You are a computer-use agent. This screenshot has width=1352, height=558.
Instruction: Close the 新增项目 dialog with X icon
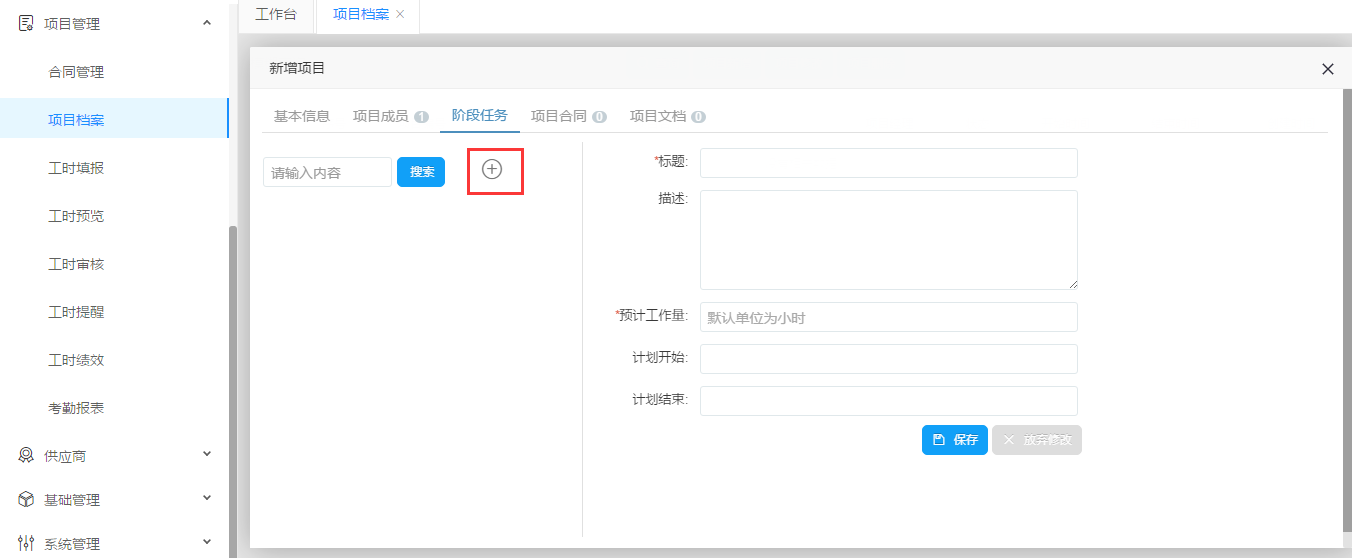pos(1327,69)
